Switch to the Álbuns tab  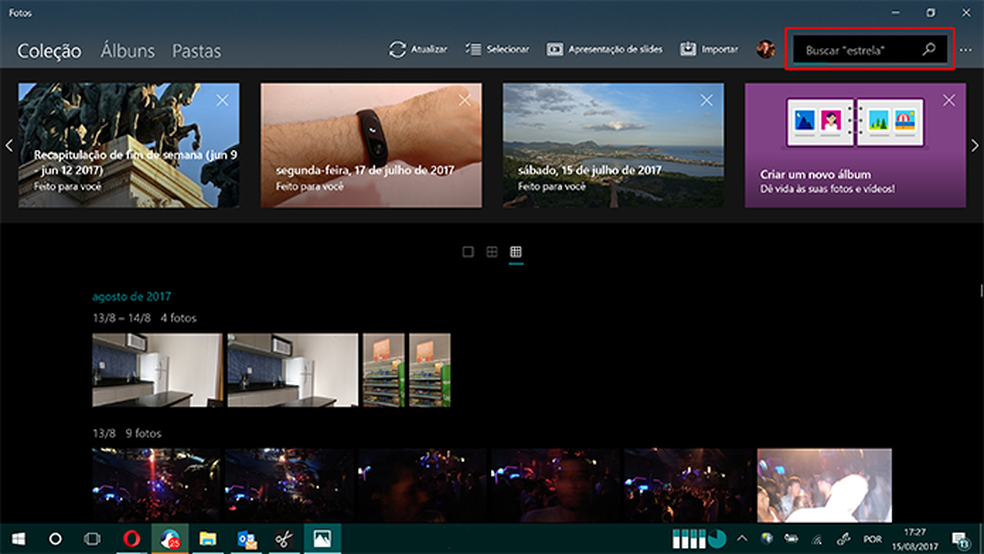click(127, 51)
